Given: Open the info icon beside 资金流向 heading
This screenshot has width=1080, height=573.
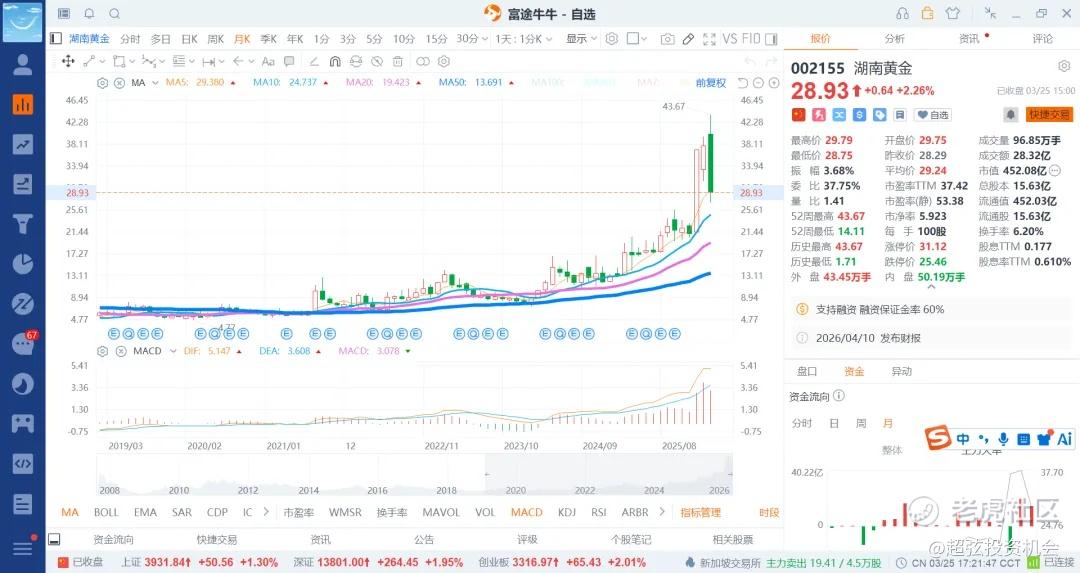Looking at the screenshot, I should coord(839,395).
